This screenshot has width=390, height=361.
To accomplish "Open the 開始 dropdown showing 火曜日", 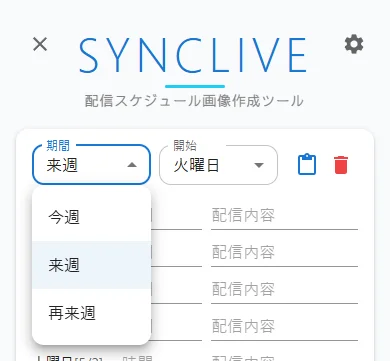I will coord(218,165).
